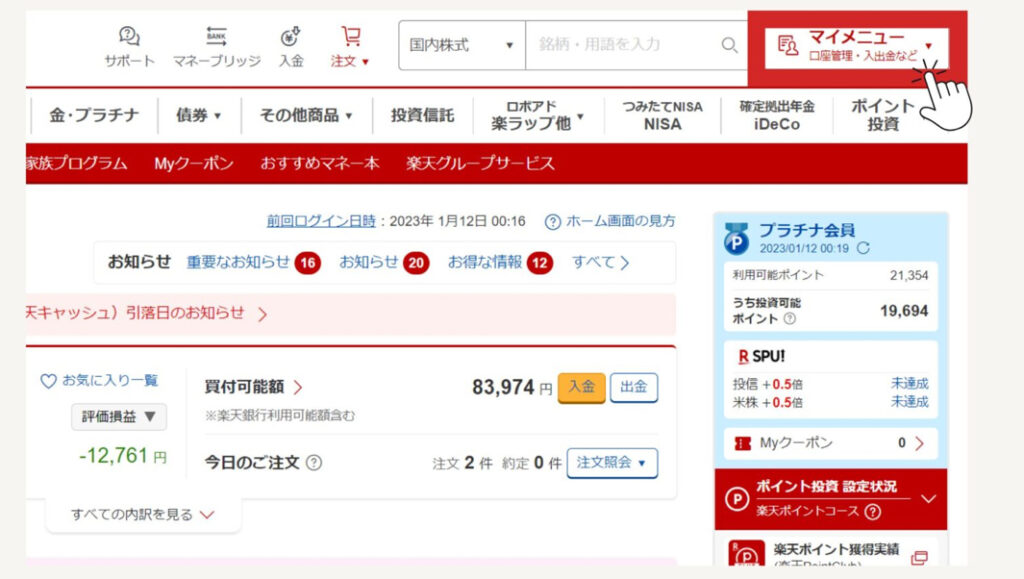Open the 投資信託 menu item
This screenshot has width=1024, height=579.
click(x=423, y=116)
